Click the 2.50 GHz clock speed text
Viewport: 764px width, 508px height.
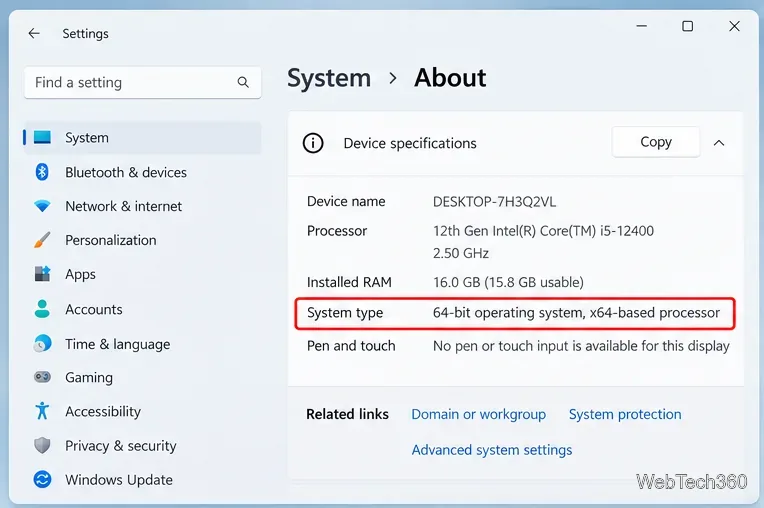(x=460, y=253)
